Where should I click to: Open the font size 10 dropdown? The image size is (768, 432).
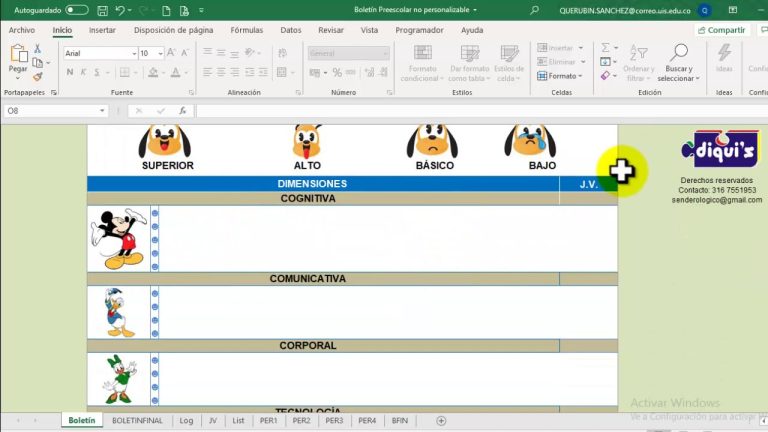[x=160, y=53]
